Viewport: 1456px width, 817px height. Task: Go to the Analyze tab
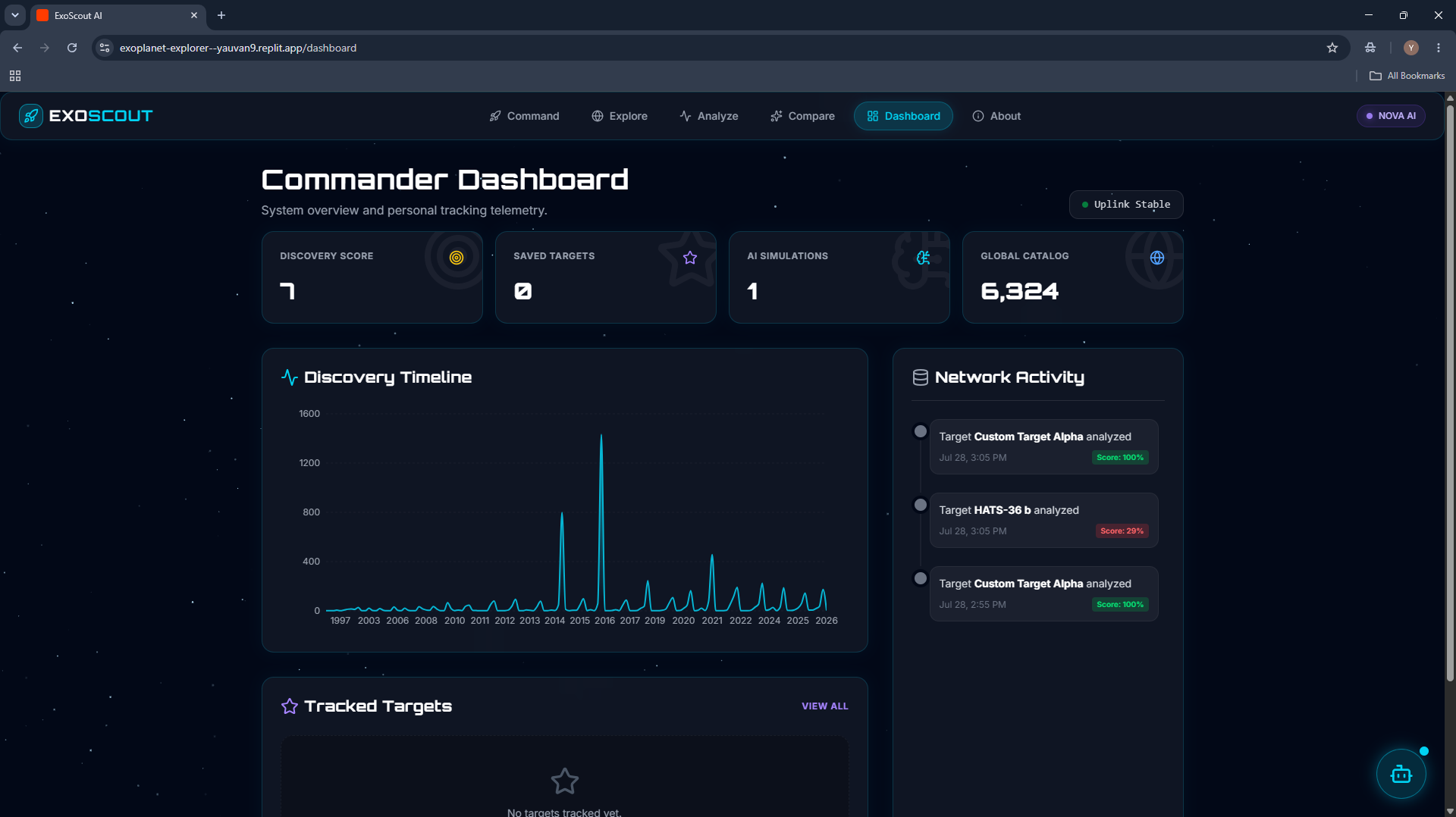click(708, 116)
